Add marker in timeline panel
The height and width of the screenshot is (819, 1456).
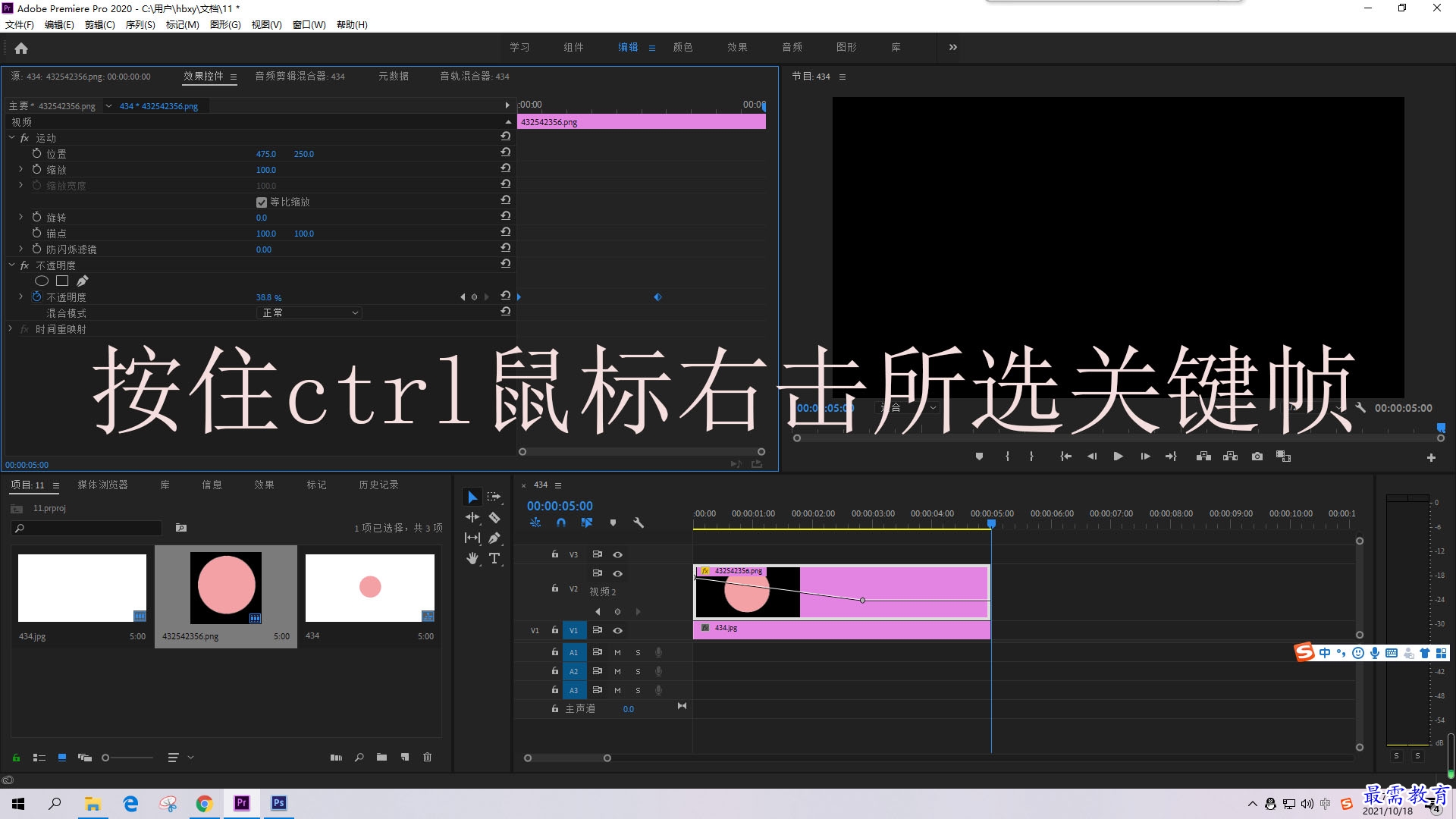pyautogui.click(x=613, y=522)
